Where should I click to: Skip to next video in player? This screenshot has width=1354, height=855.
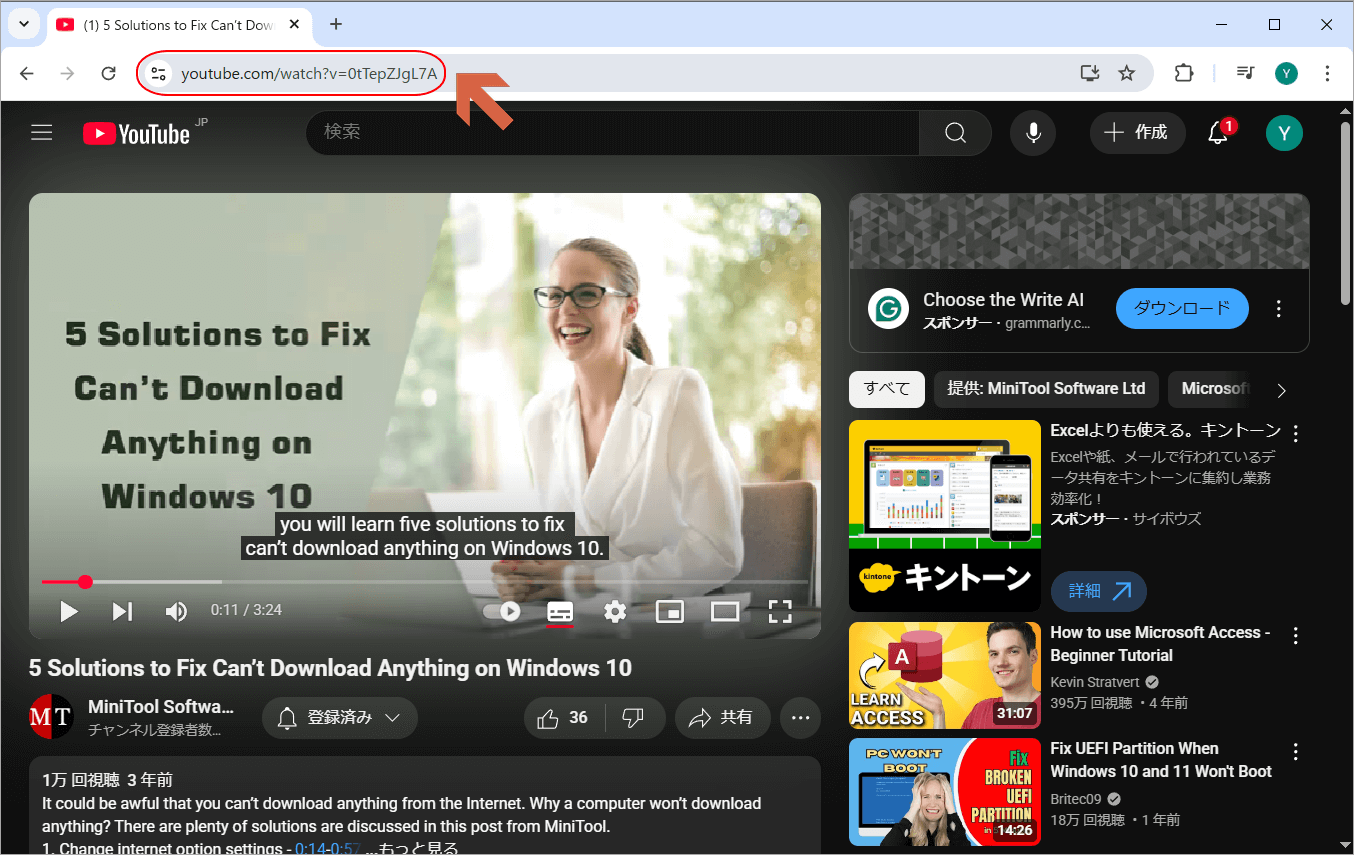tap(122, 611)
